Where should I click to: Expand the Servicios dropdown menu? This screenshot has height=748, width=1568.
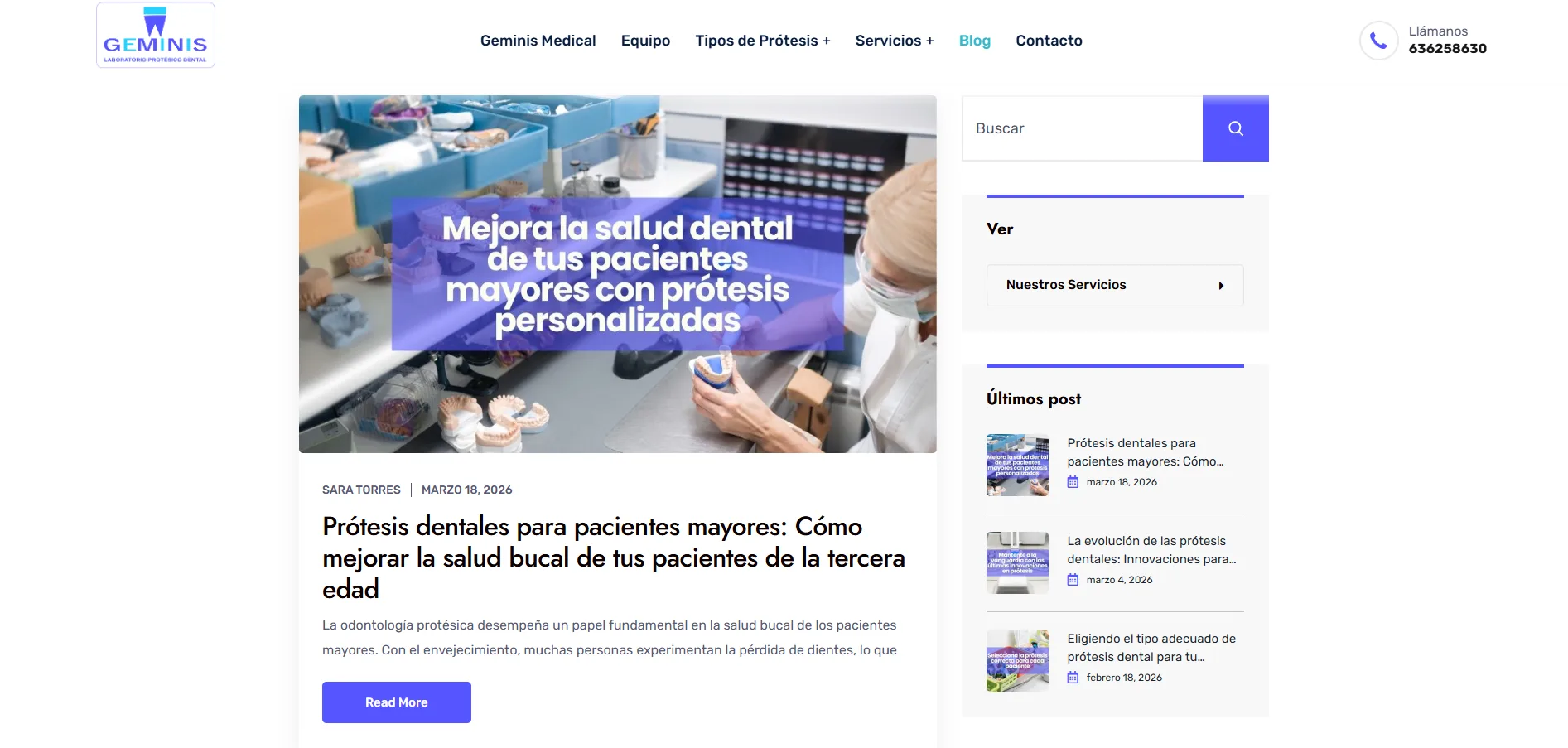[x=895, y=40]
